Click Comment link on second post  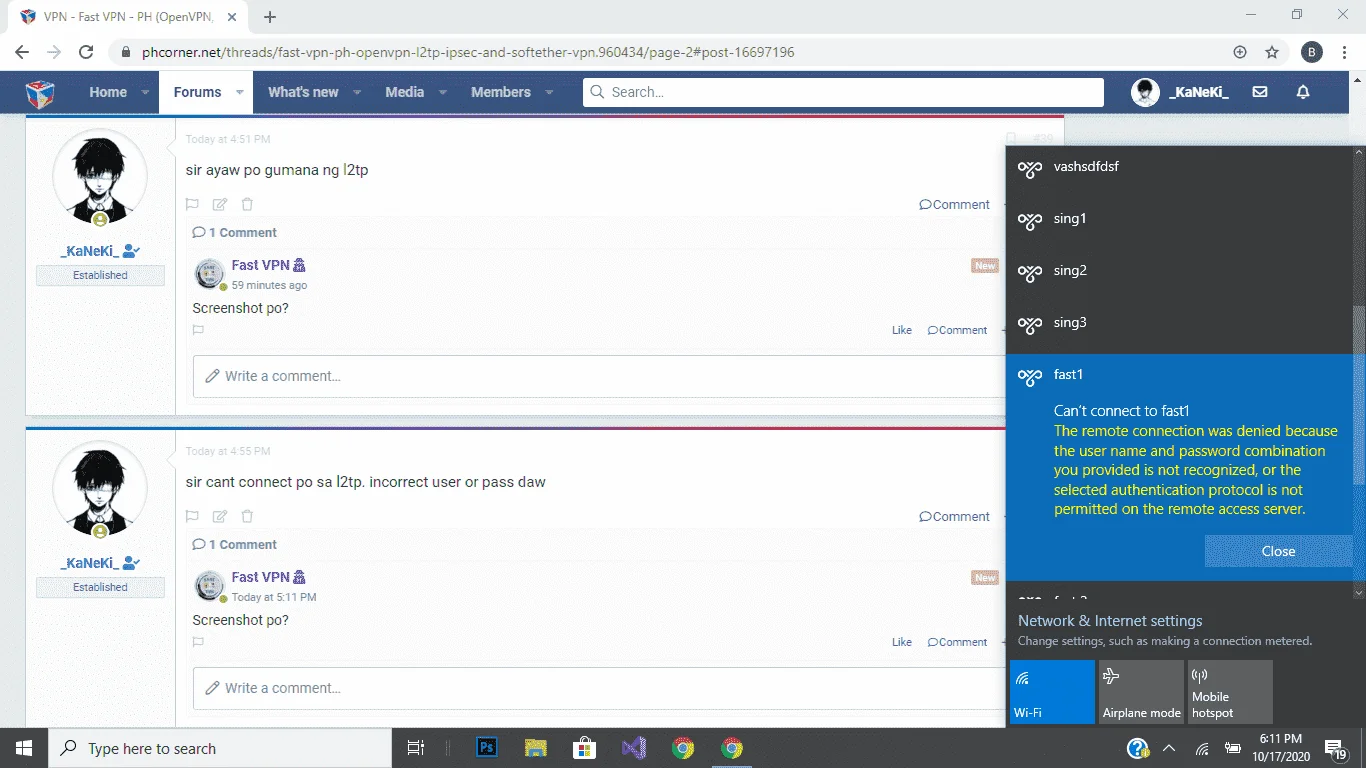(x=954, y=516)
